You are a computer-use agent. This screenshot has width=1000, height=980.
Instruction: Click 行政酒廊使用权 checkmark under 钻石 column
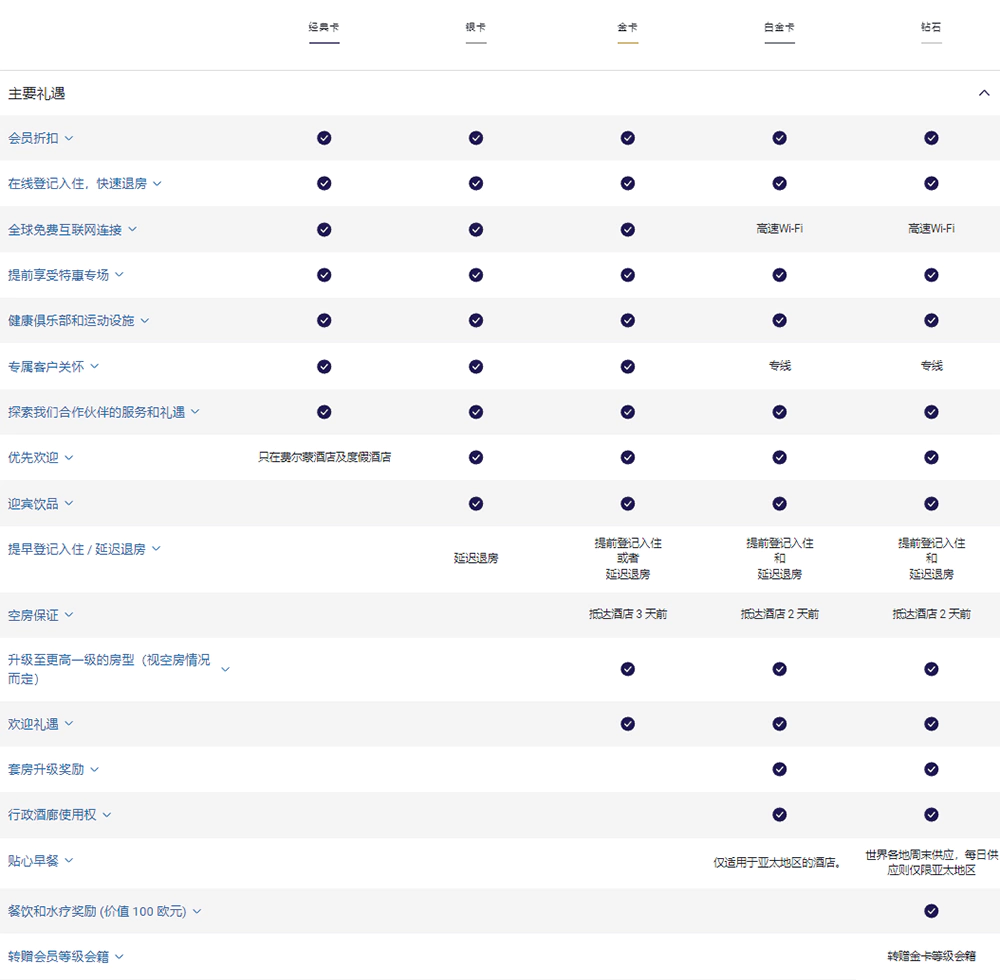pyautogui.click(x=931, y=815)
